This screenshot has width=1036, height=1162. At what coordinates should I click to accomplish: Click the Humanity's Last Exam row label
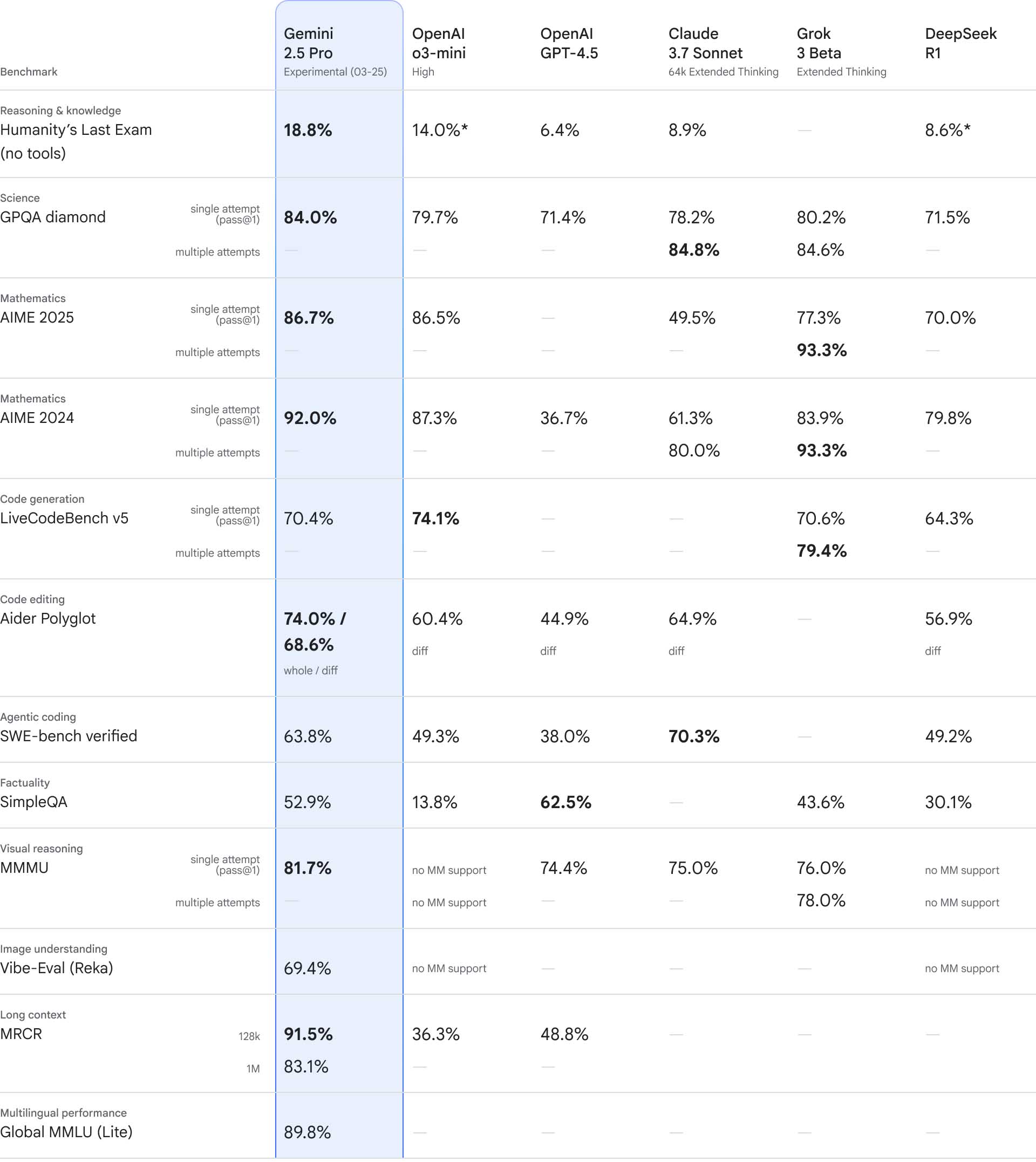(x=76, y=141)
